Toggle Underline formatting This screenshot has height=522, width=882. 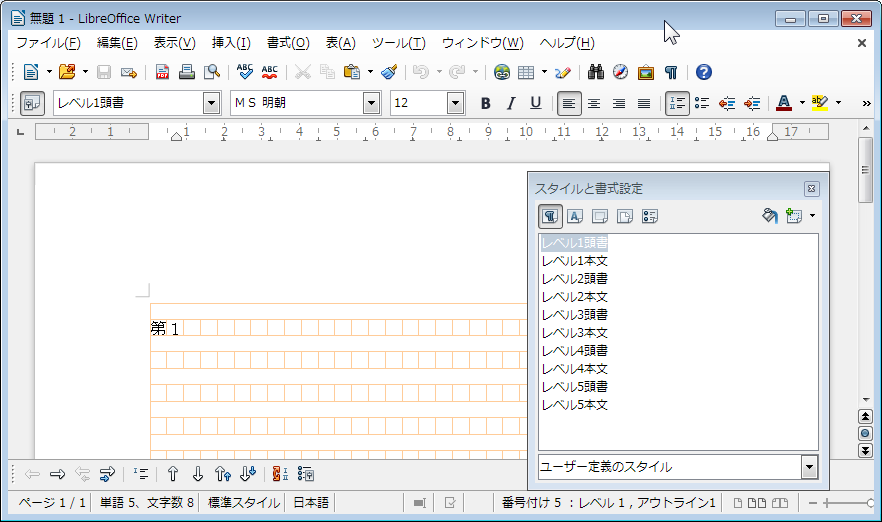point(536,104)
